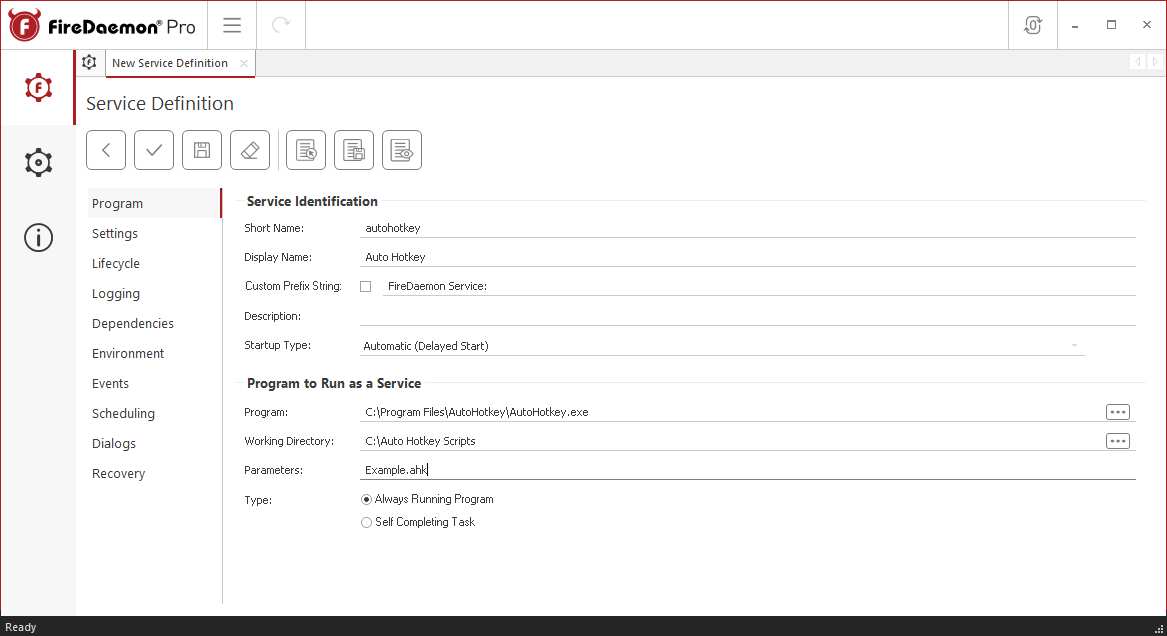Click the session zero switch icon

(1033, 25)
